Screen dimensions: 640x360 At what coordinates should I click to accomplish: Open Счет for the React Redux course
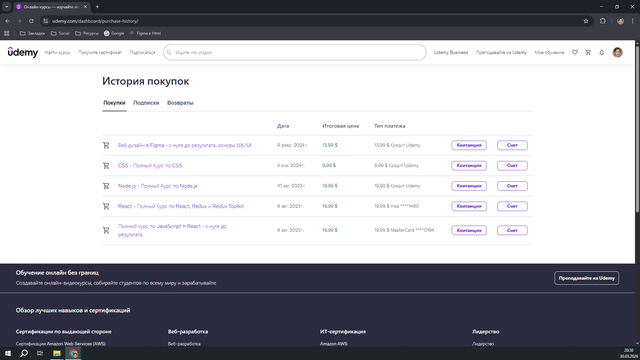512,206
